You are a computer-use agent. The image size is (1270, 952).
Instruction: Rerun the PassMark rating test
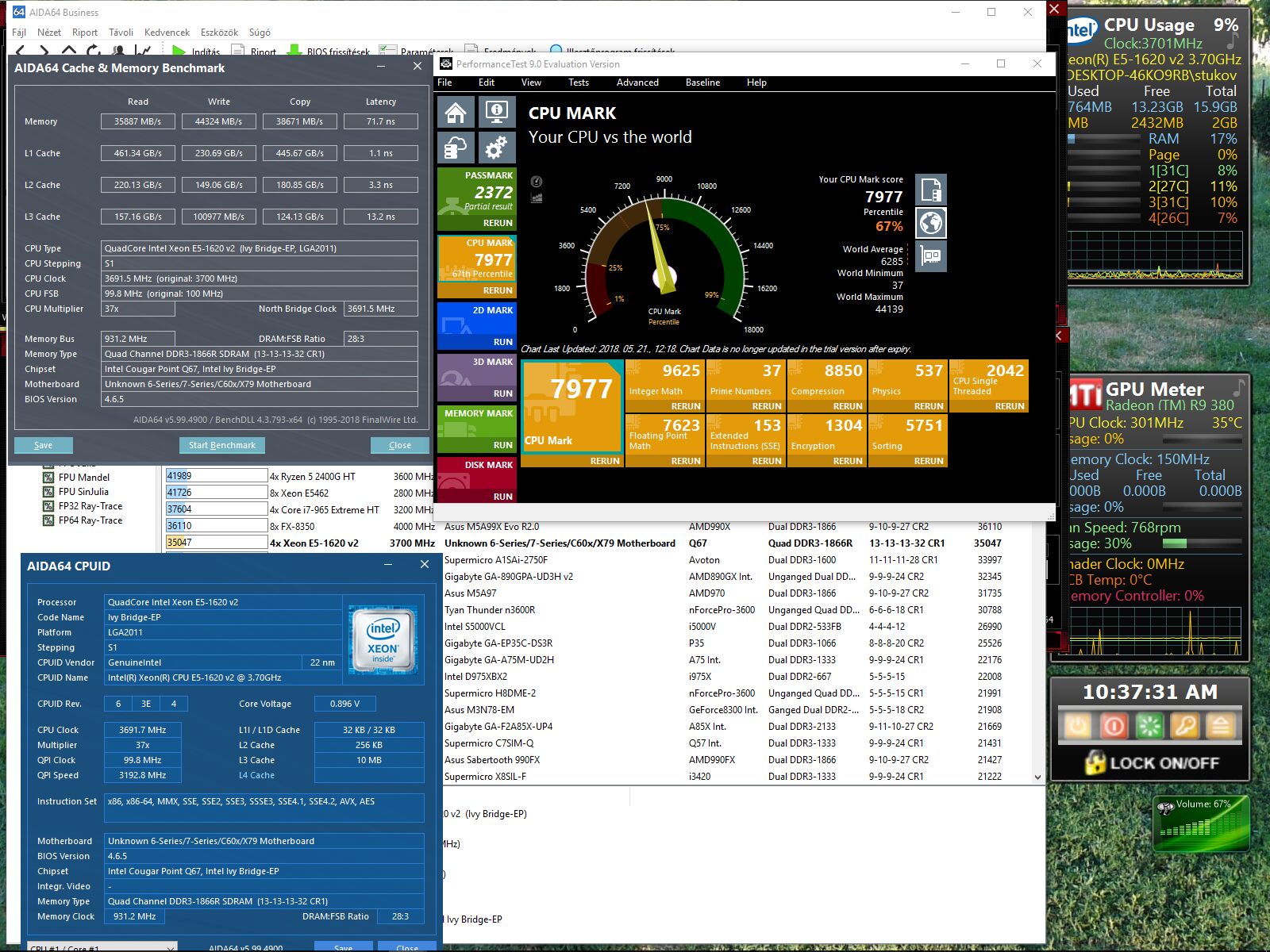[498, 223]
